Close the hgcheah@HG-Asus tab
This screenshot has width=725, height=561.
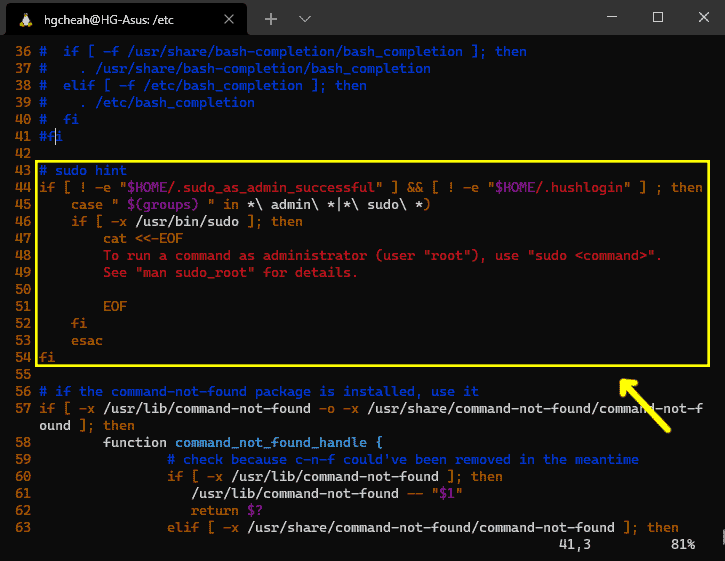pyautogui.click(x=229, y=19)
